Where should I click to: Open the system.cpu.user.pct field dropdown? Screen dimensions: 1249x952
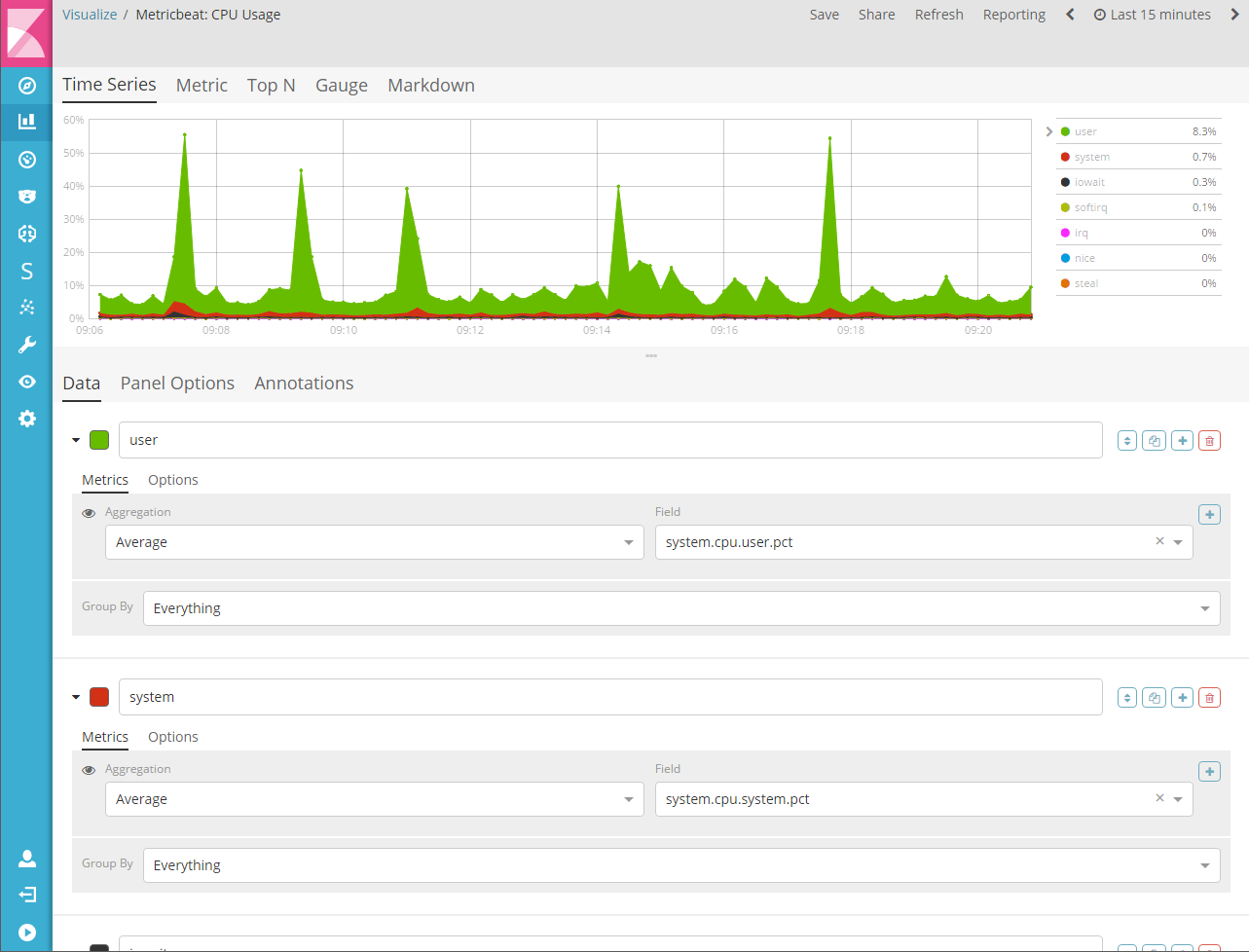(x=1178, y=541)
